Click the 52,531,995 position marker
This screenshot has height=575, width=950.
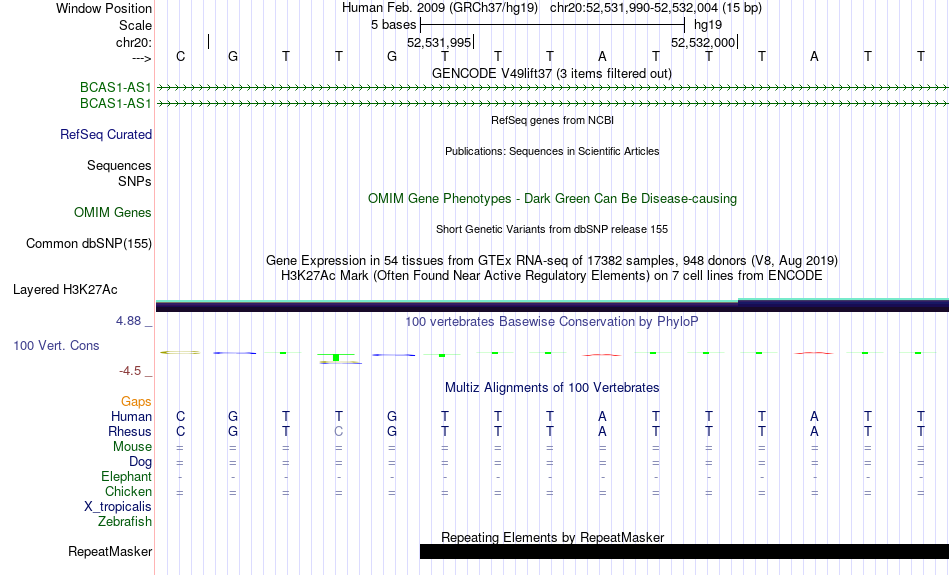point(439,42)
